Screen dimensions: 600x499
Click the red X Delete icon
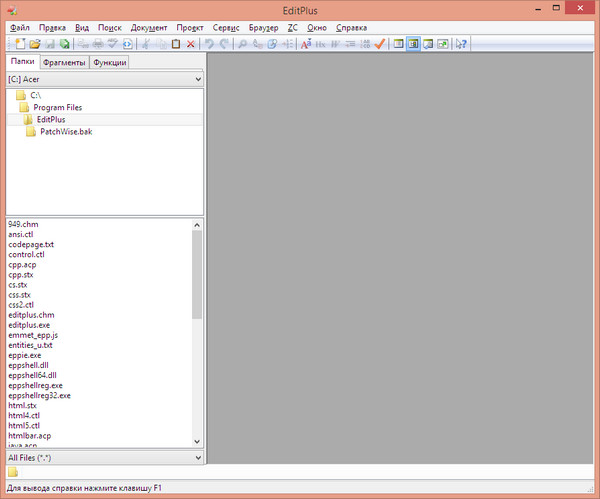pyautogui.click(x=190, y=44)
